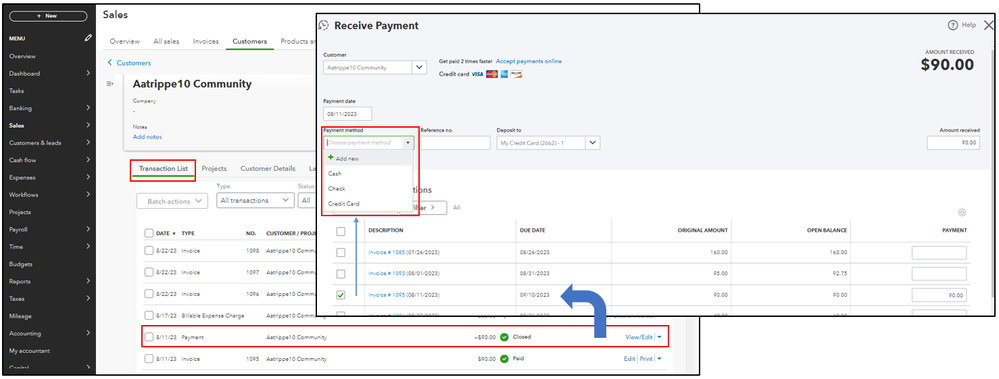The image size is (999, 379).
Task: Close the Receive Payment window with X
Action: click(989, 25)
